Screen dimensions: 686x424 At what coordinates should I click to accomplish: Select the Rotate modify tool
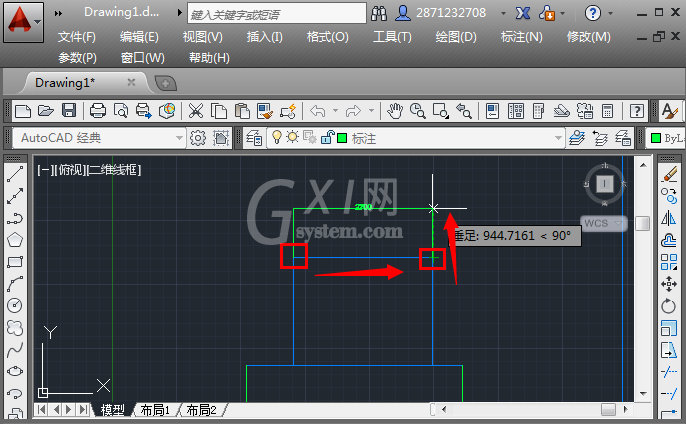pyautogui.click(x=669, y=305)
